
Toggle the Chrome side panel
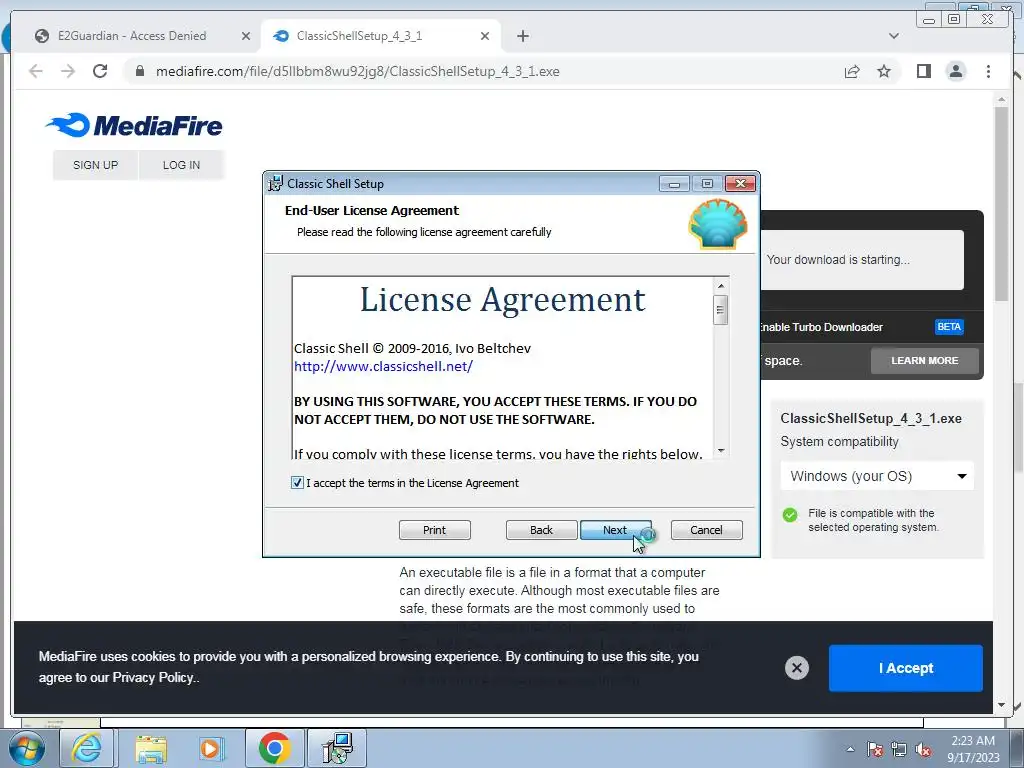[923, 71]
